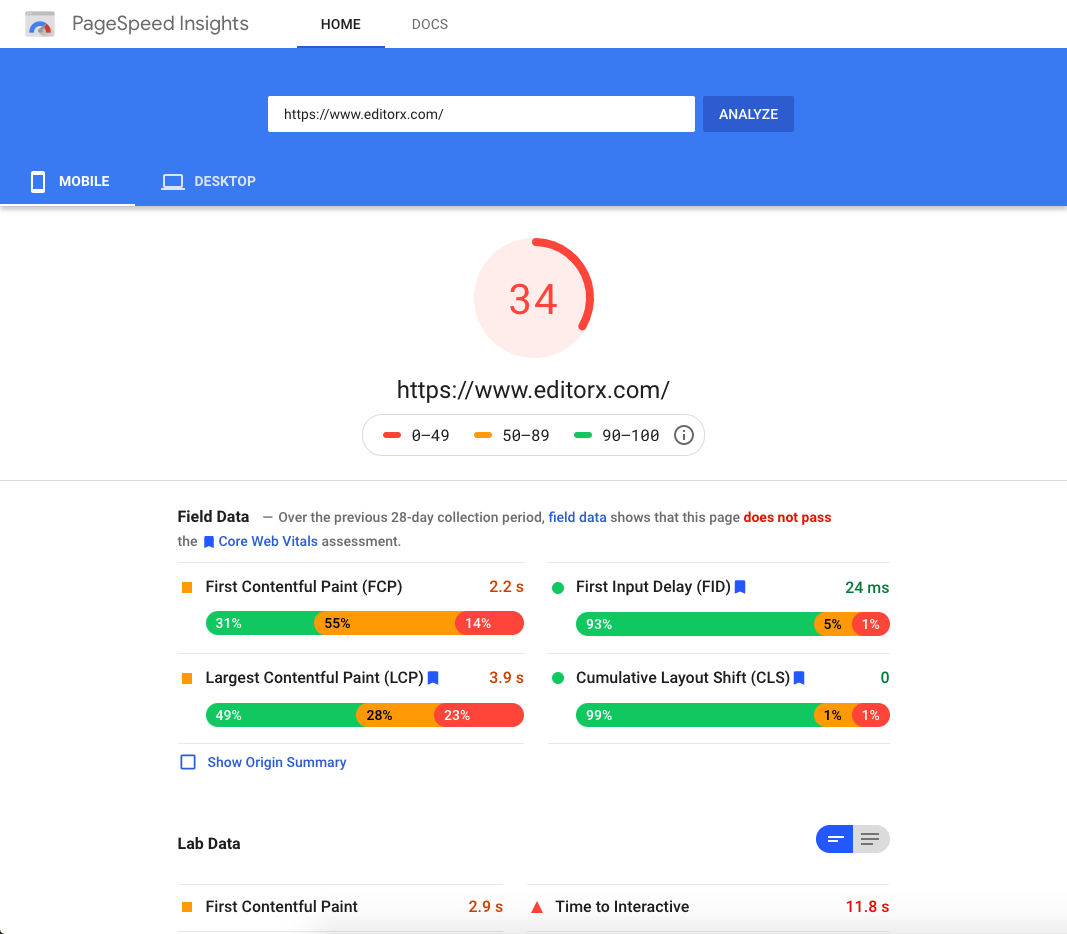Viewport: 1067px width, 934px height.
Task: Click the 'First Input Delay (FID)' label
Action: click(653, 586)
